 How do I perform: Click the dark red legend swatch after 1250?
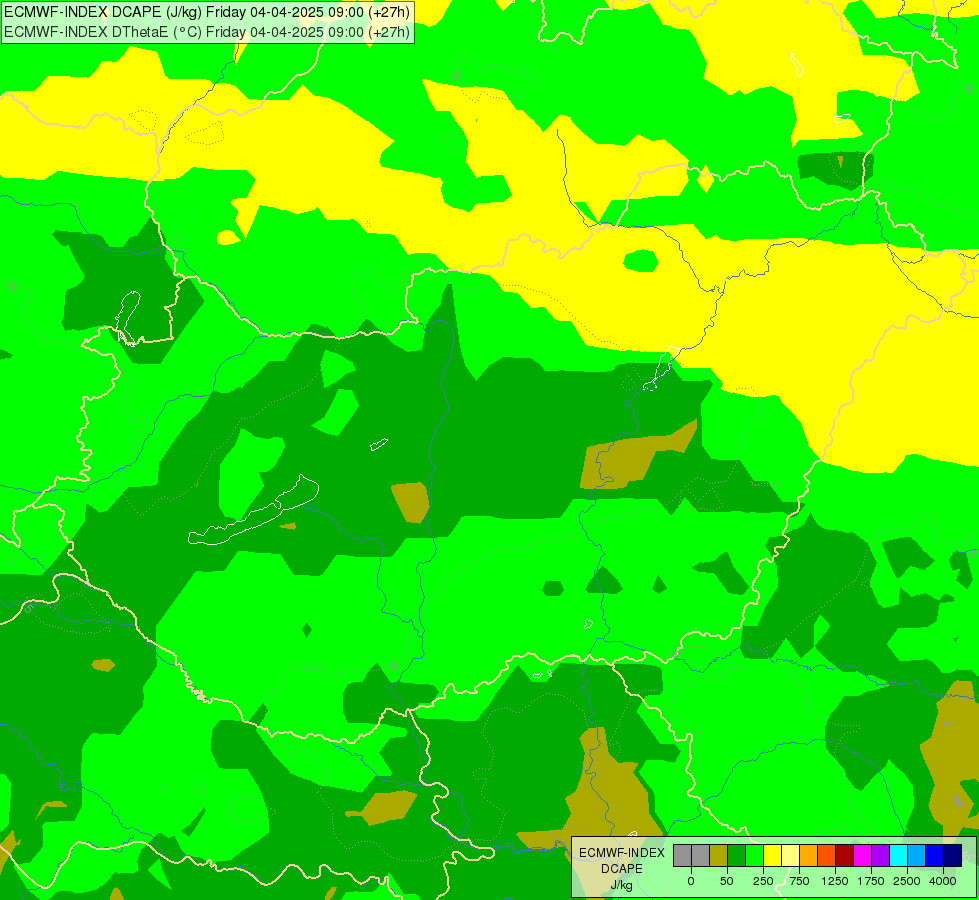(x=844, y=856)
